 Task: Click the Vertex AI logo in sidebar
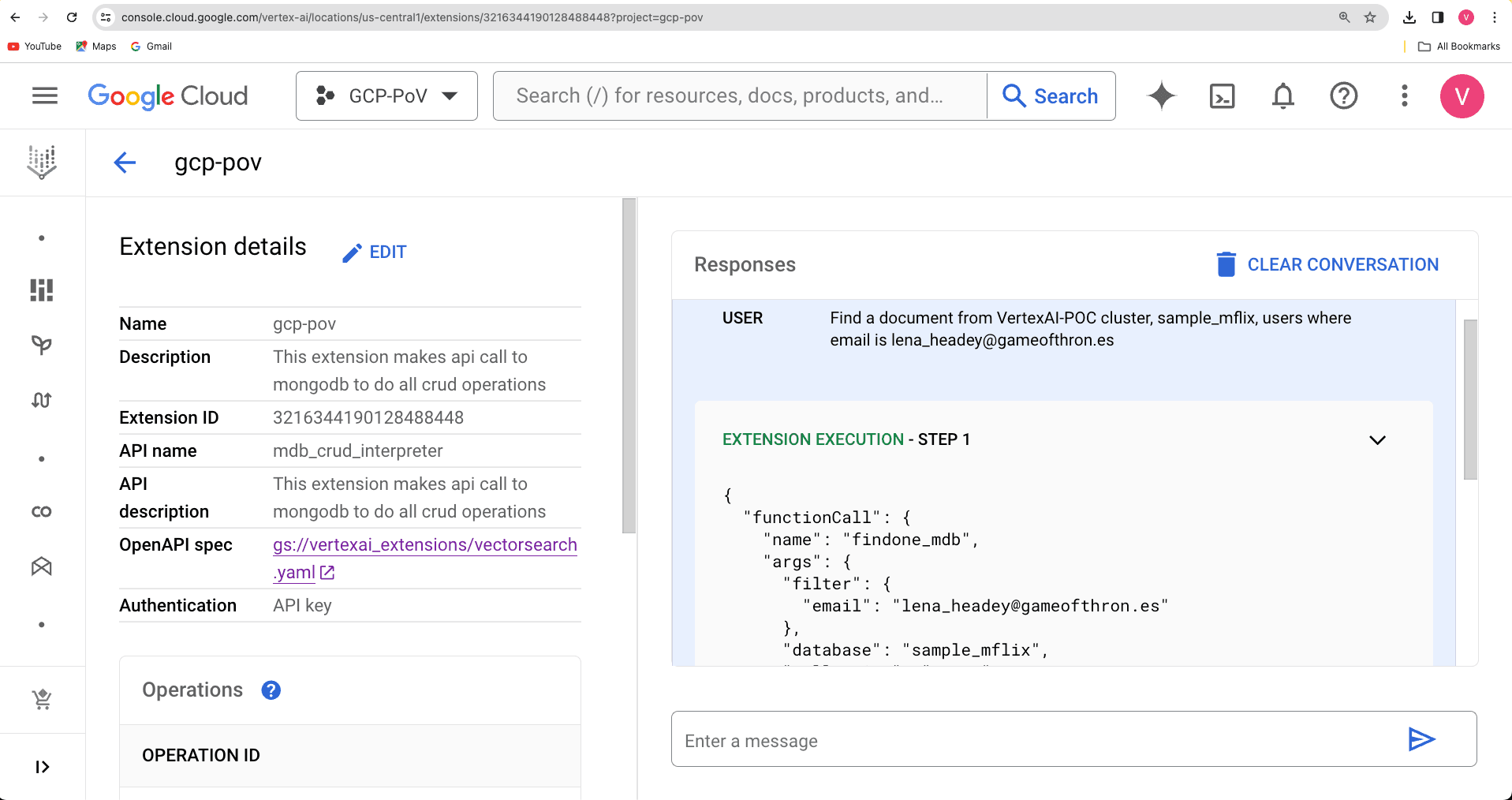(42, 163)
